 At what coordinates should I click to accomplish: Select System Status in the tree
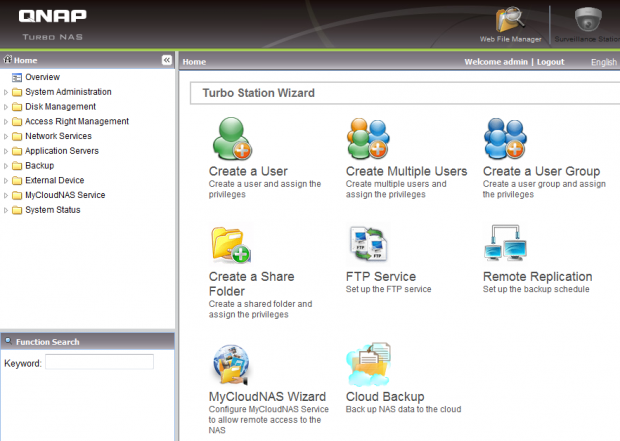coord(53,210)
